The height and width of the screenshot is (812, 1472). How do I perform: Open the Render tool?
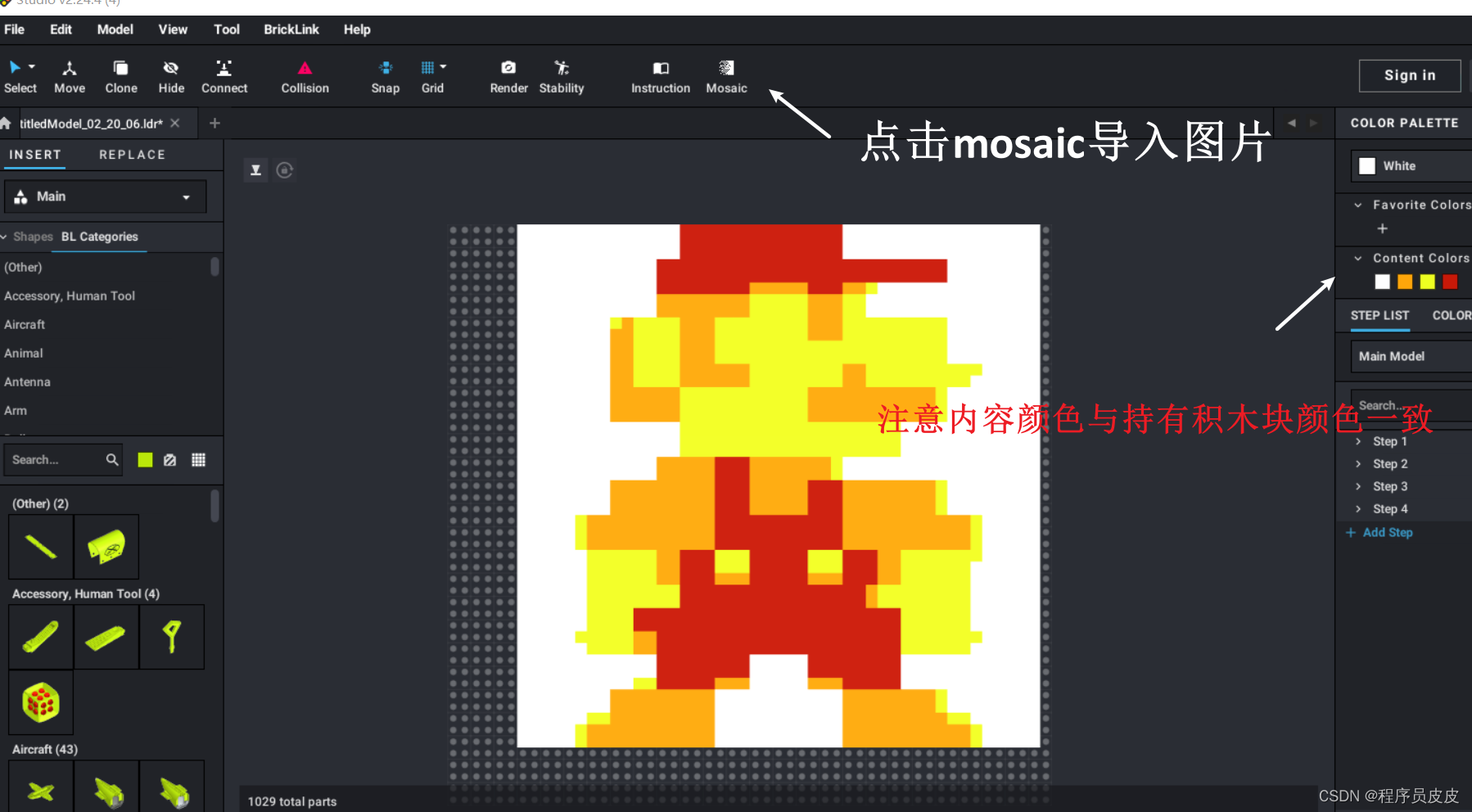(x=508, y=77)
